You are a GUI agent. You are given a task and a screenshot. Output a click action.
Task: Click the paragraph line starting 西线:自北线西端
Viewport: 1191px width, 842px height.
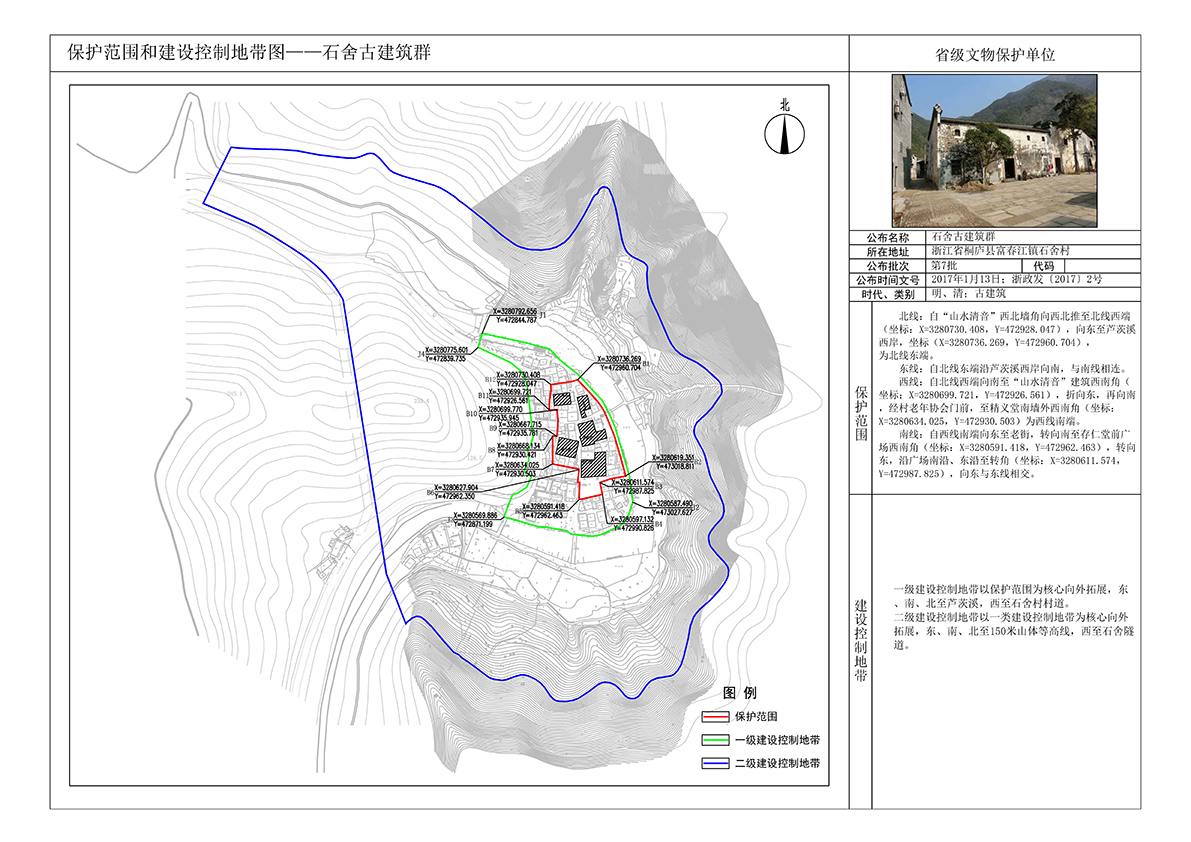point(1014,381)
